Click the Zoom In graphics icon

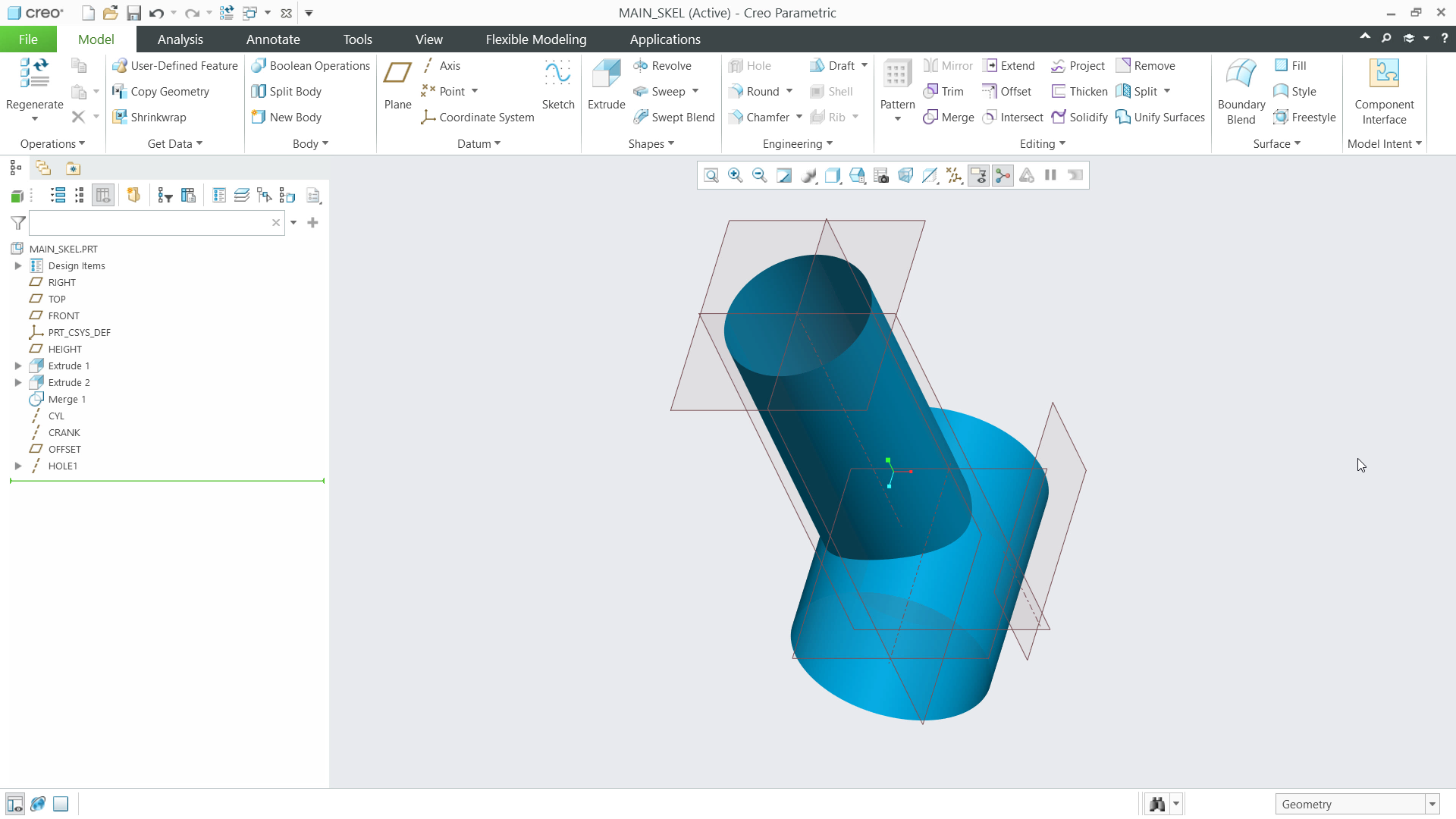[735, 176]
